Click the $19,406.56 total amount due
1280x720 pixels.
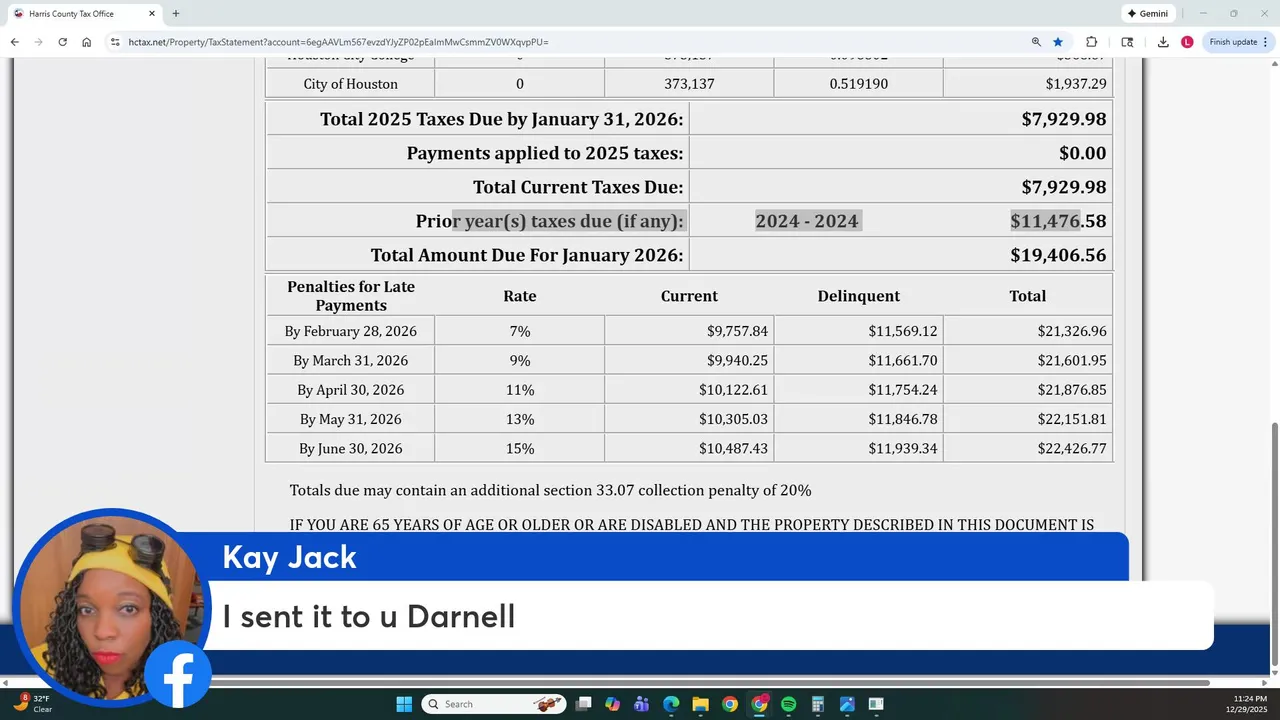[1058, 255]
